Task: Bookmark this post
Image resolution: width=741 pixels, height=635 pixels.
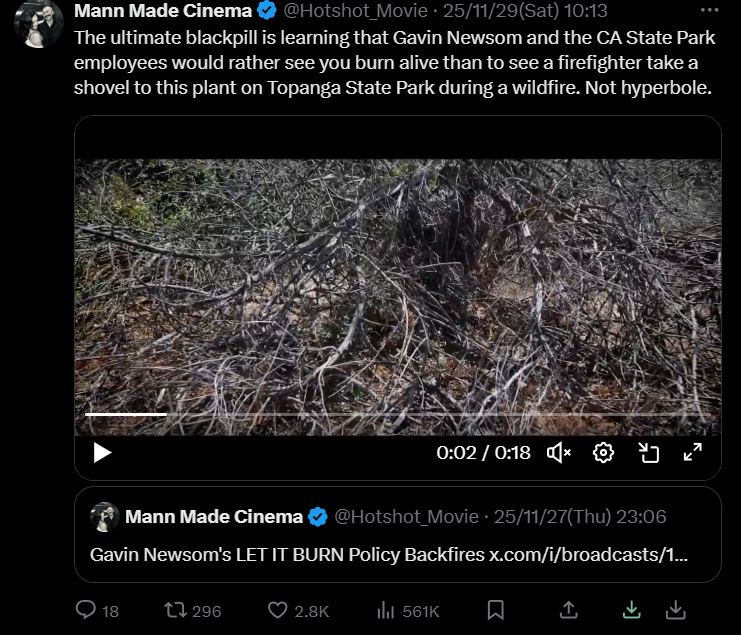Action: click(x=496, y=610)
